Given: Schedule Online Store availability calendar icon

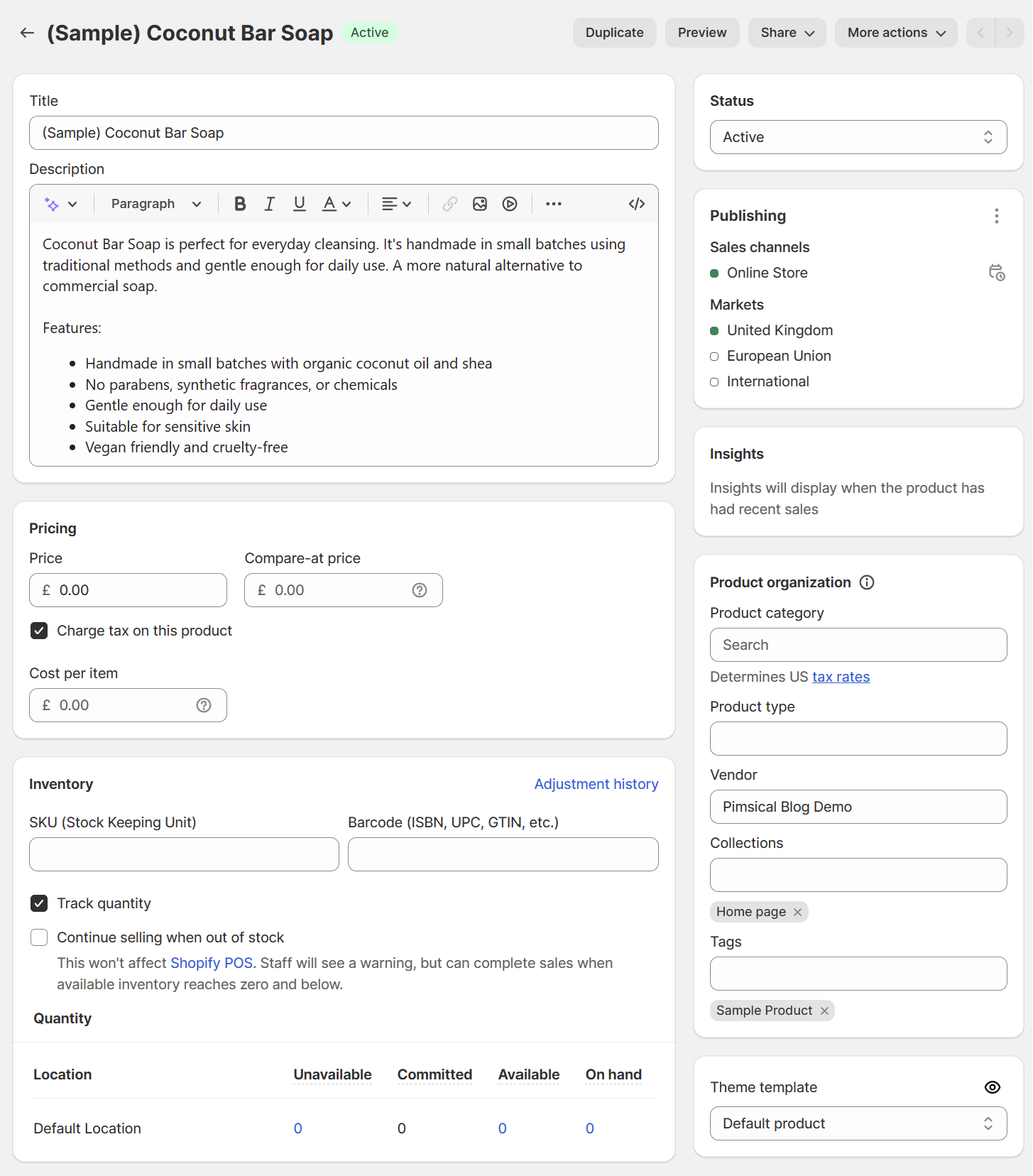Looking at the screenshot, I should (997, 273).
